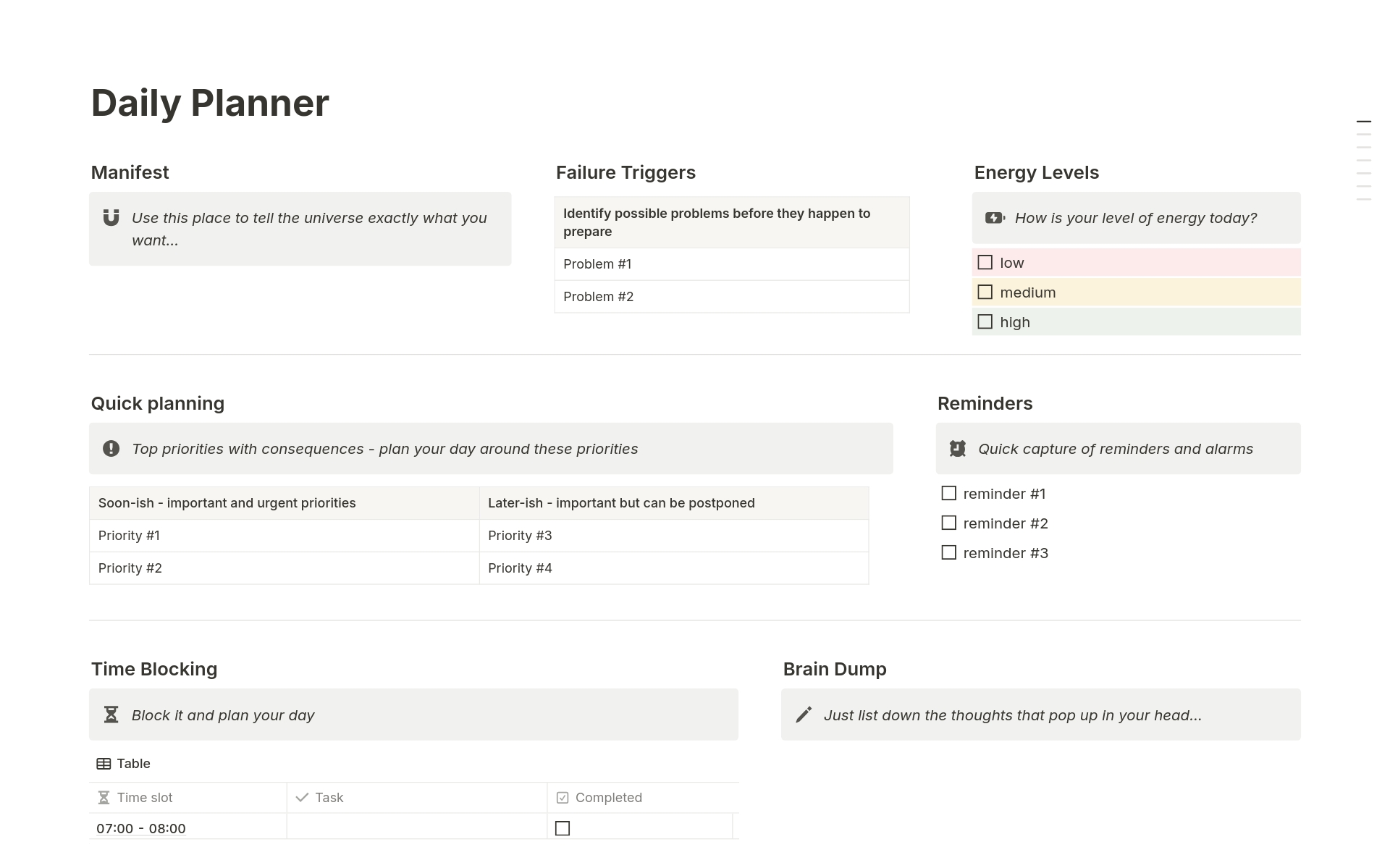Click the alarm clock icon in Reminders

click(x=958, y=449)
